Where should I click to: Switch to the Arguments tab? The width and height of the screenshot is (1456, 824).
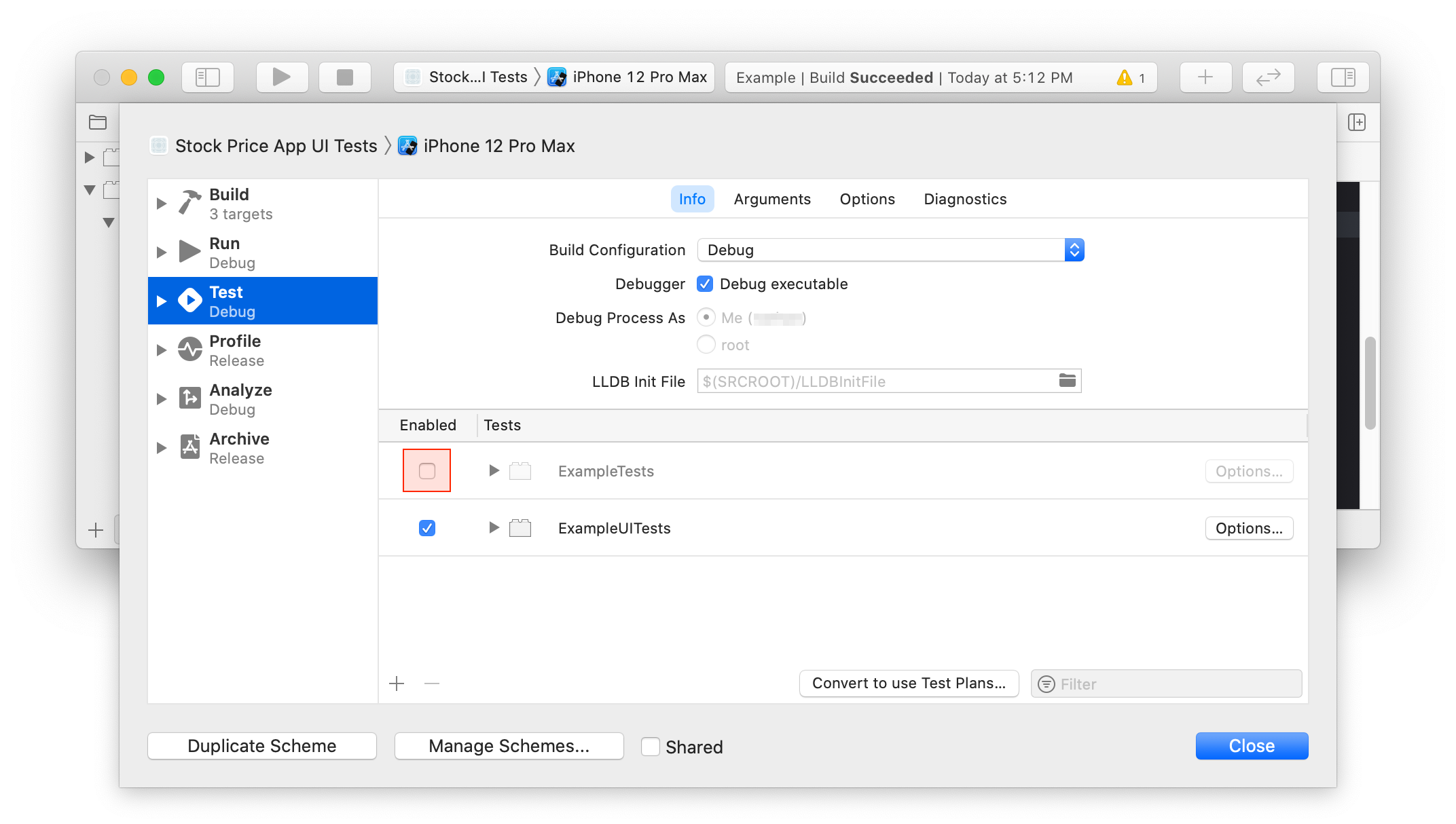(x=772, y=199)
